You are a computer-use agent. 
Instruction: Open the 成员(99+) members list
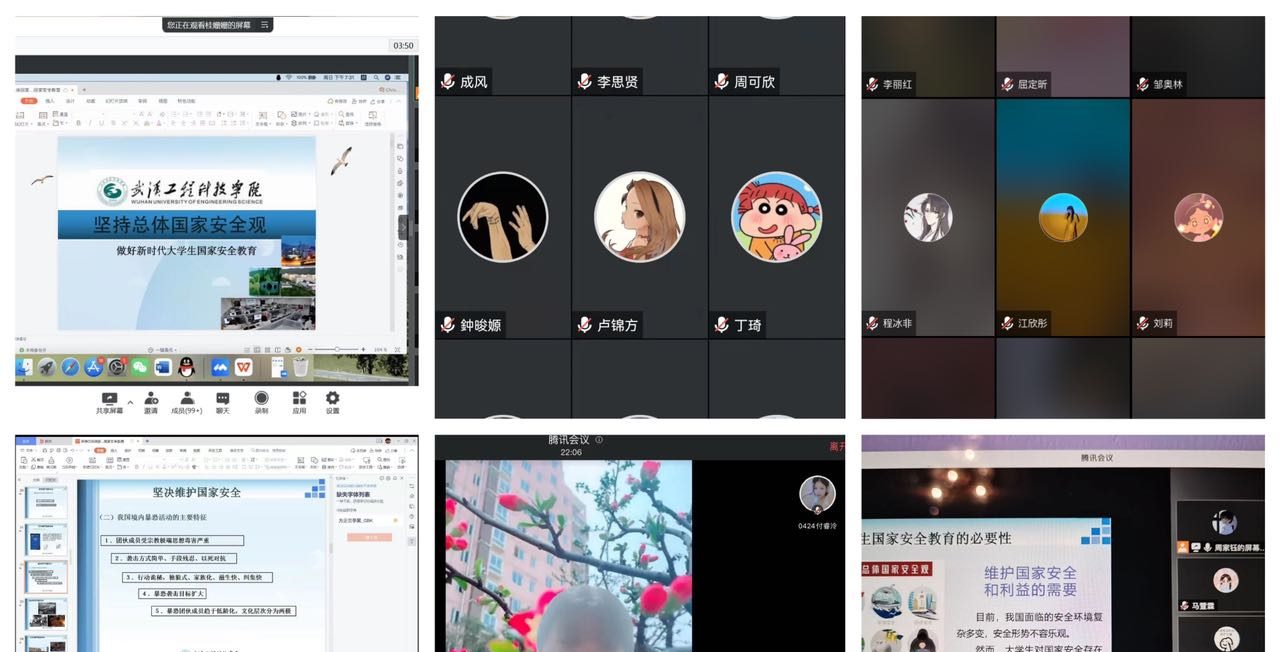(x=187, y=399)
